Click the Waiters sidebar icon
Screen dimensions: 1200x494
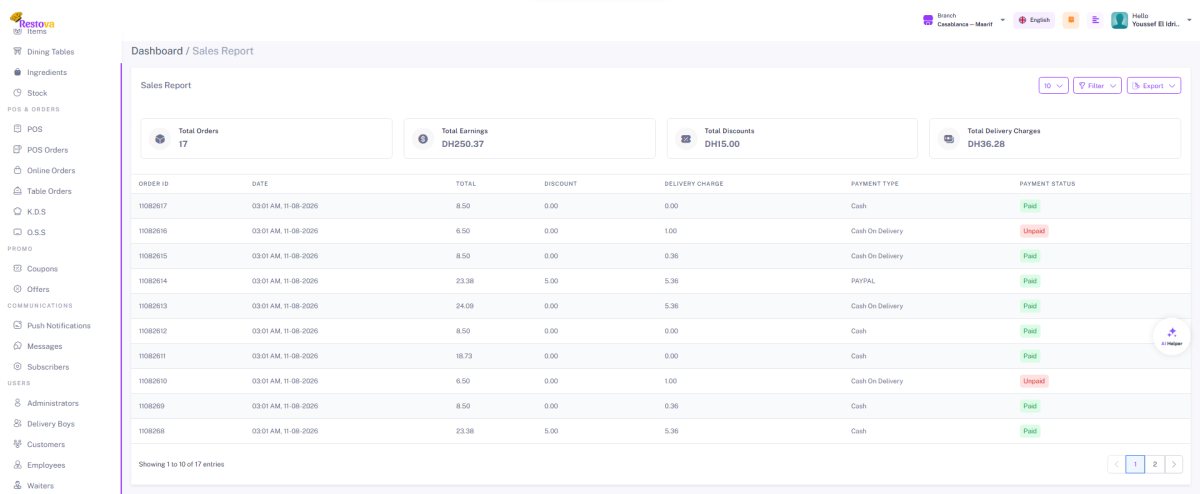[17, 486]
